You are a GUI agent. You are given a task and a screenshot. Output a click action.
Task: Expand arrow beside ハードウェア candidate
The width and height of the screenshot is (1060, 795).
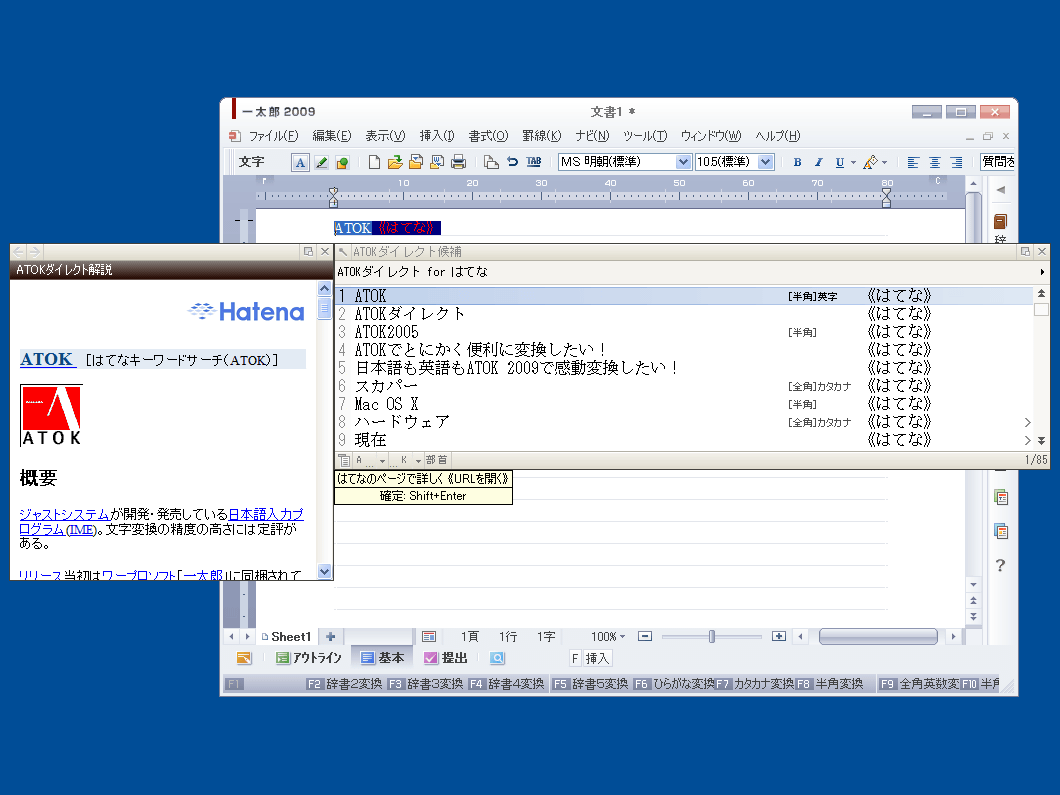coord(1028,423)
